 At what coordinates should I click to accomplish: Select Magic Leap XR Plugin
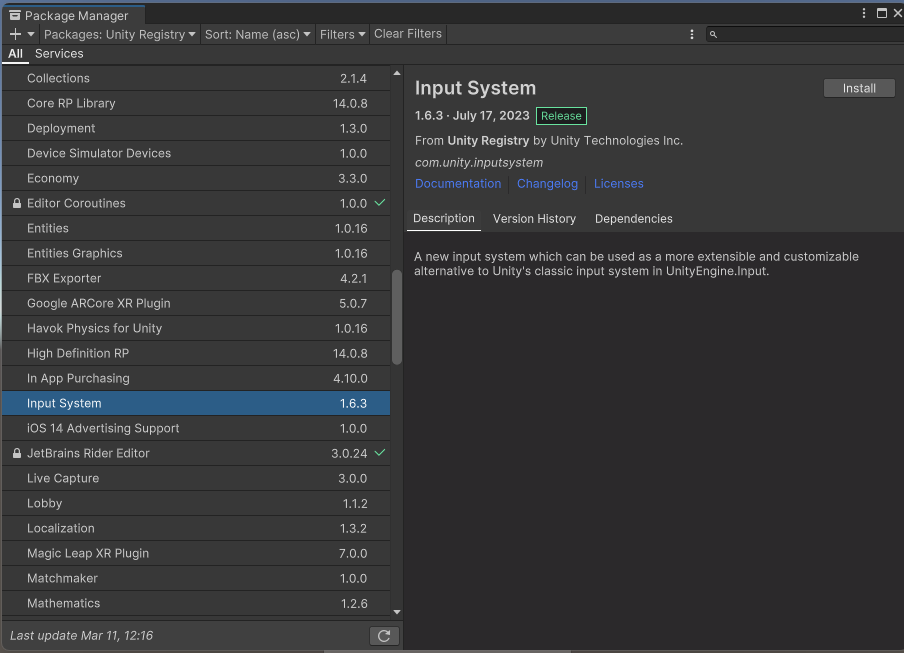[196, 553]
